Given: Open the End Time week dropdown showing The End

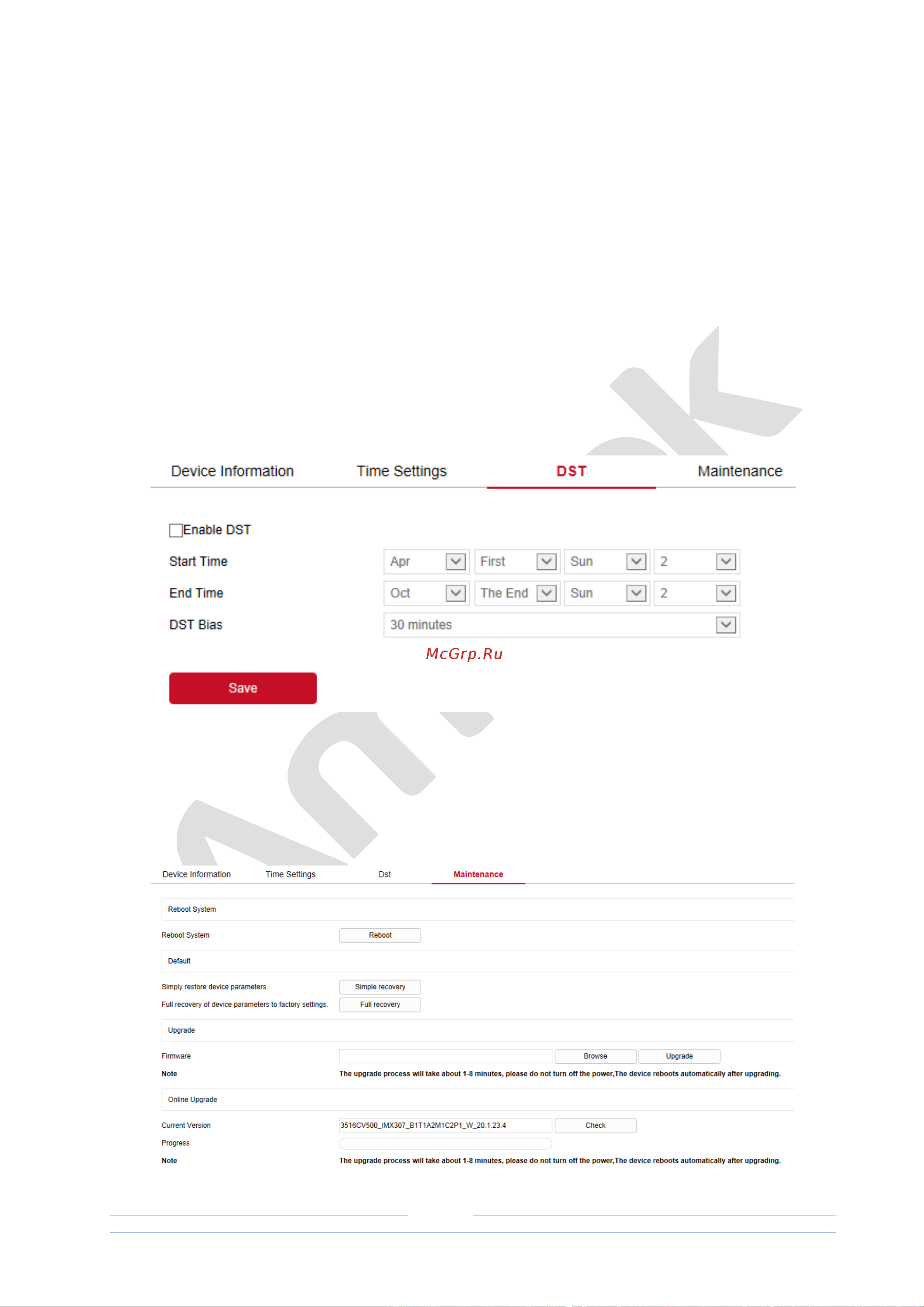Looking at the screenshot, I should point(517,593).
